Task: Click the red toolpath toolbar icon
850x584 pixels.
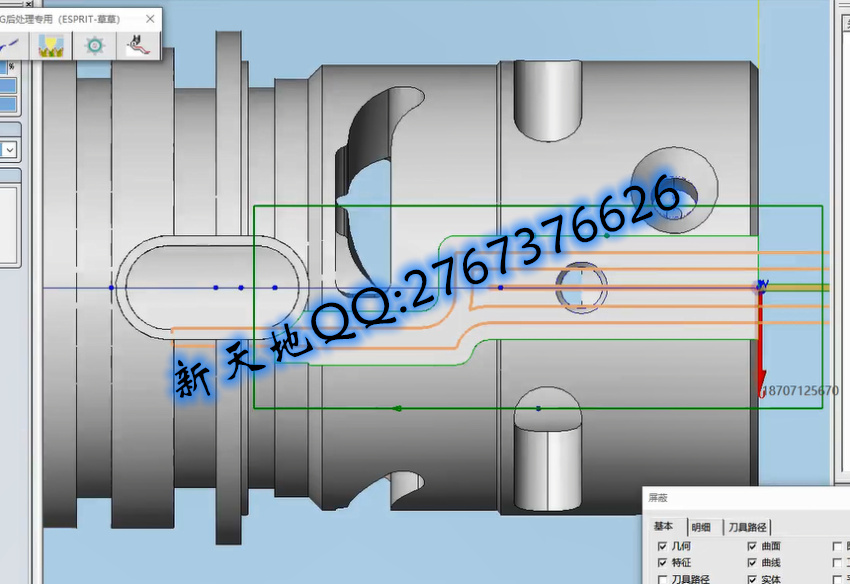Action: tap(137, 44)
